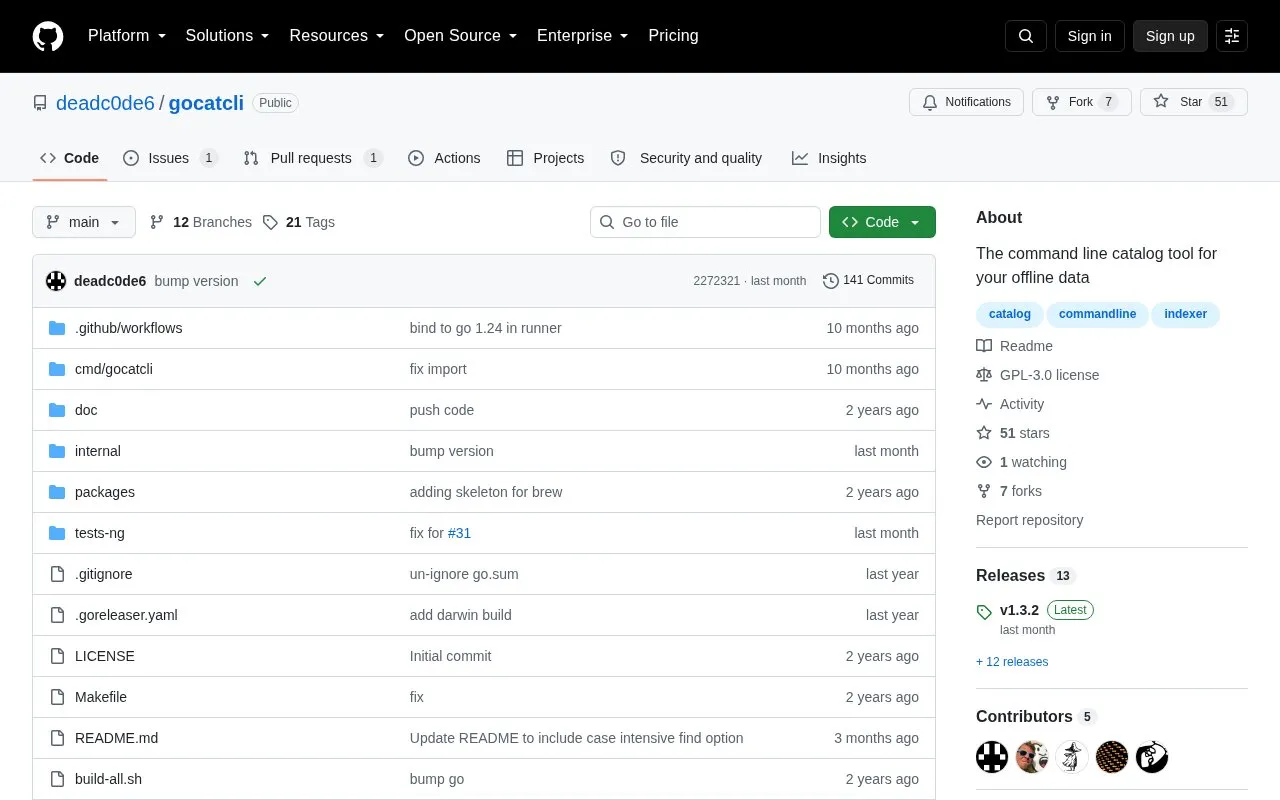
Task: Open the Pricing link
Action: pos(673,36)
